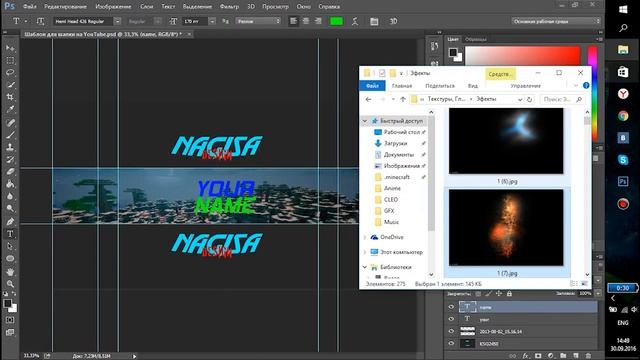
Task: Open Explorer help
Action: coord(586,85)
